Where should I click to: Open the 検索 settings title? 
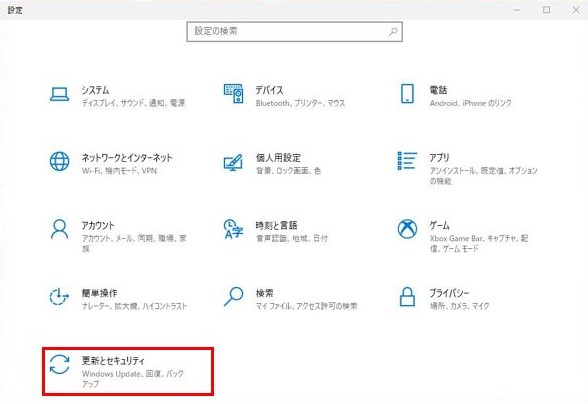click(x=264, y=293)
